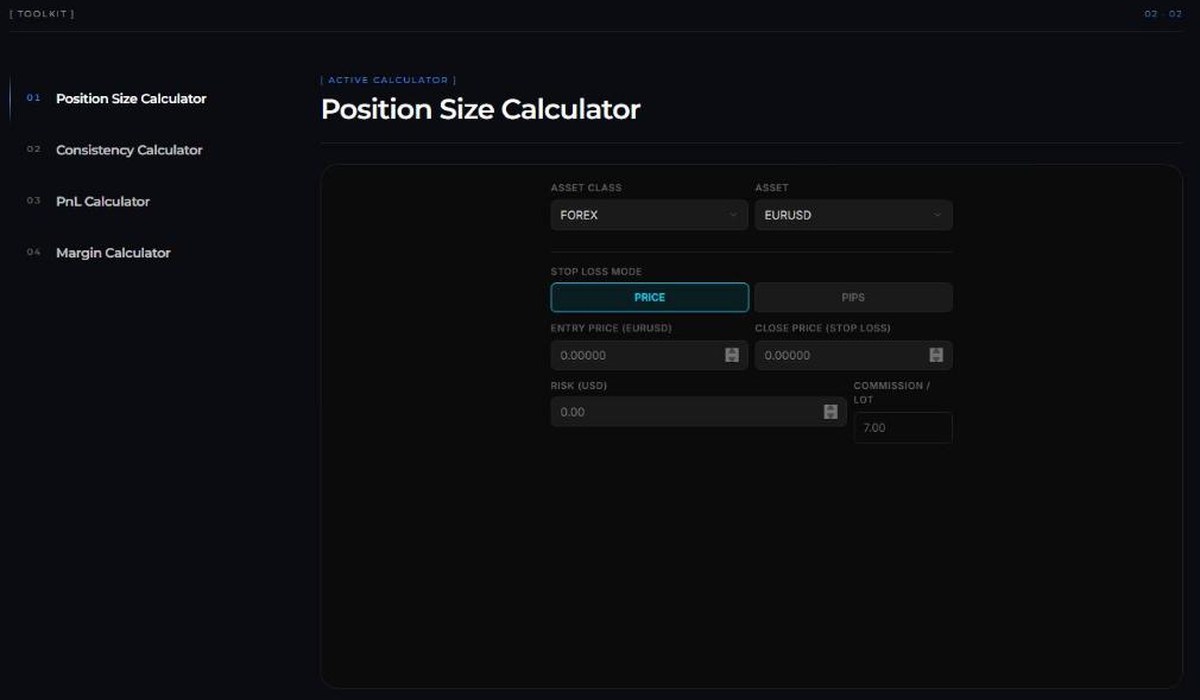Click the Commission / Lot field showing 7.00
The image size is (1200, 700).
[903, 428]
